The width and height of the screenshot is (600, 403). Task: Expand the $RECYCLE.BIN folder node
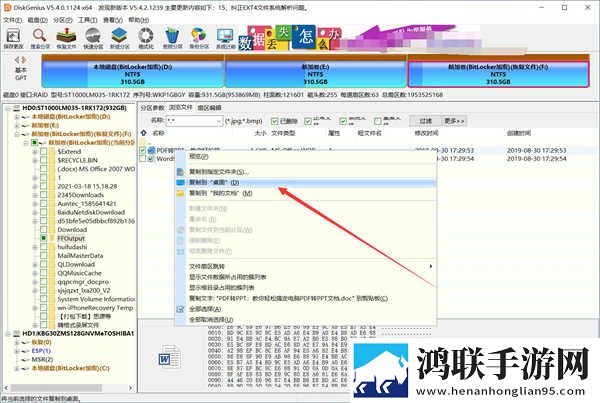(35, 160)
